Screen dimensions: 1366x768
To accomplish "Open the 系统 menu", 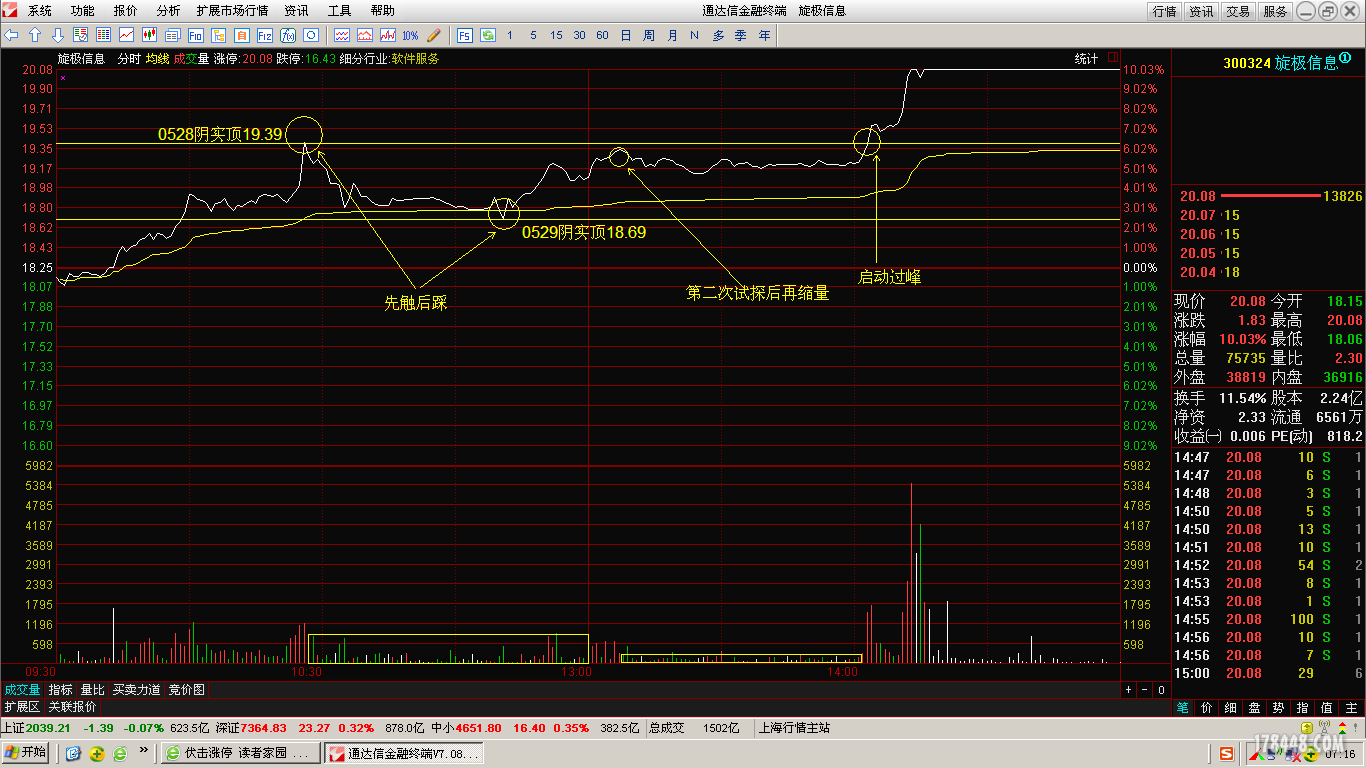I will (x=40, y=11).
